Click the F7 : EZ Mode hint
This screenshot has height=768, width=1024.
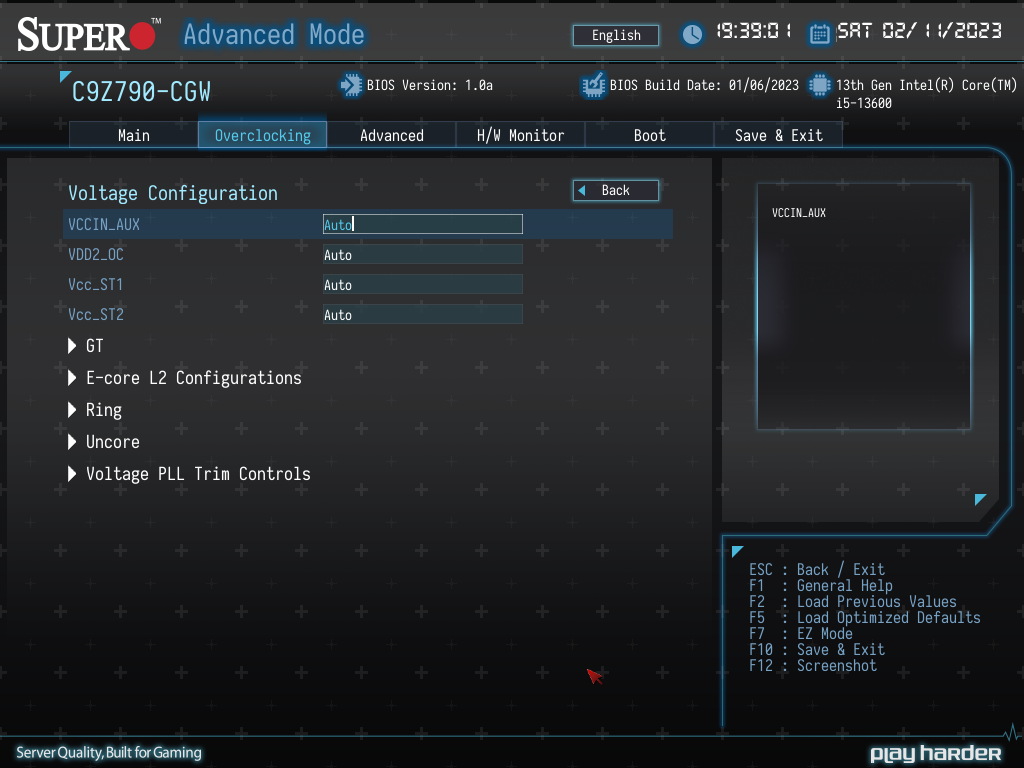tap(801, 633)
